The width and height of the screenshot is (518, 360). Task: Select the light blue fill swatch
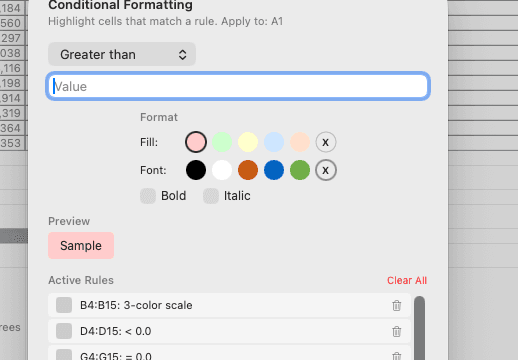click(274, 142)
